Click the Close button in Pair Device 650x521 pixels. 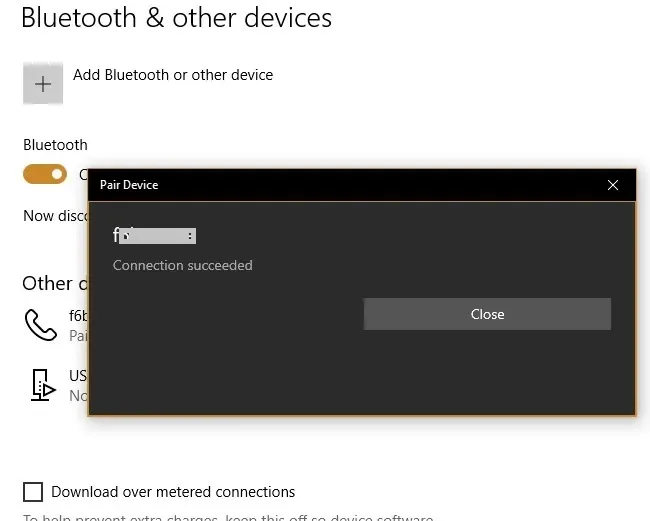487,314
